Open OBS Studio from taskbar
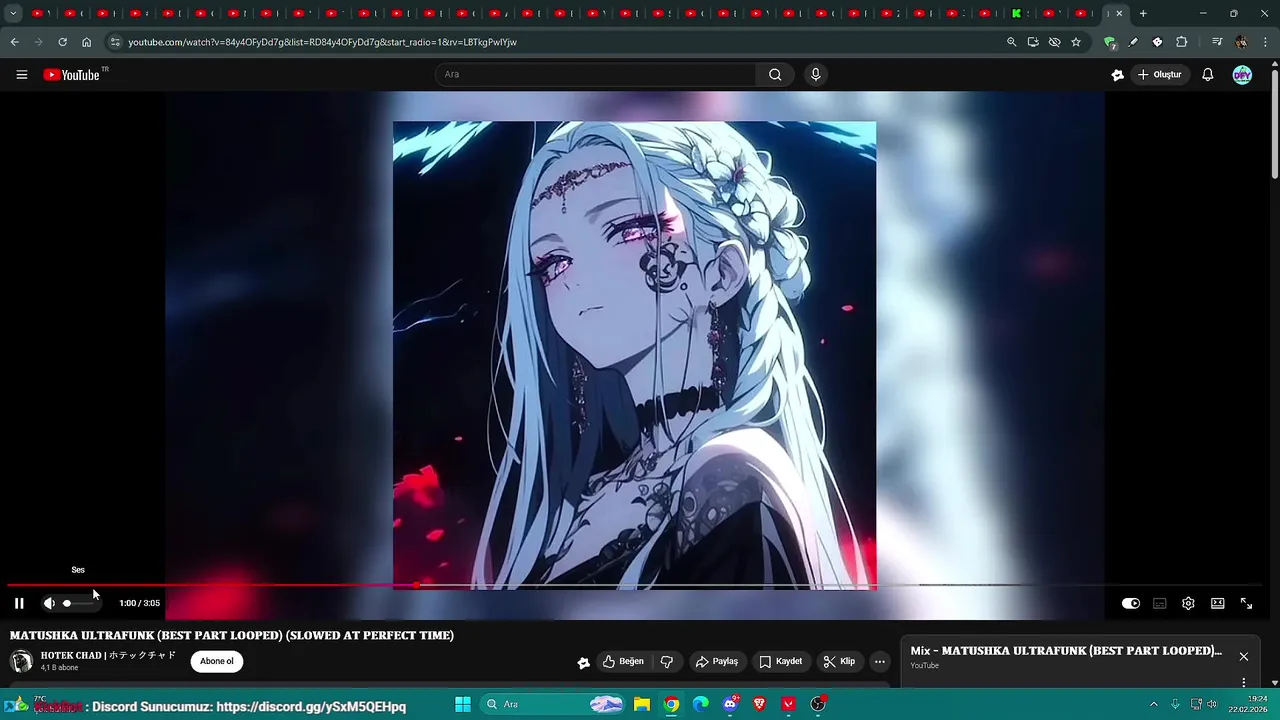Viewport: 1280px width, 720px height. pos(818,704)
